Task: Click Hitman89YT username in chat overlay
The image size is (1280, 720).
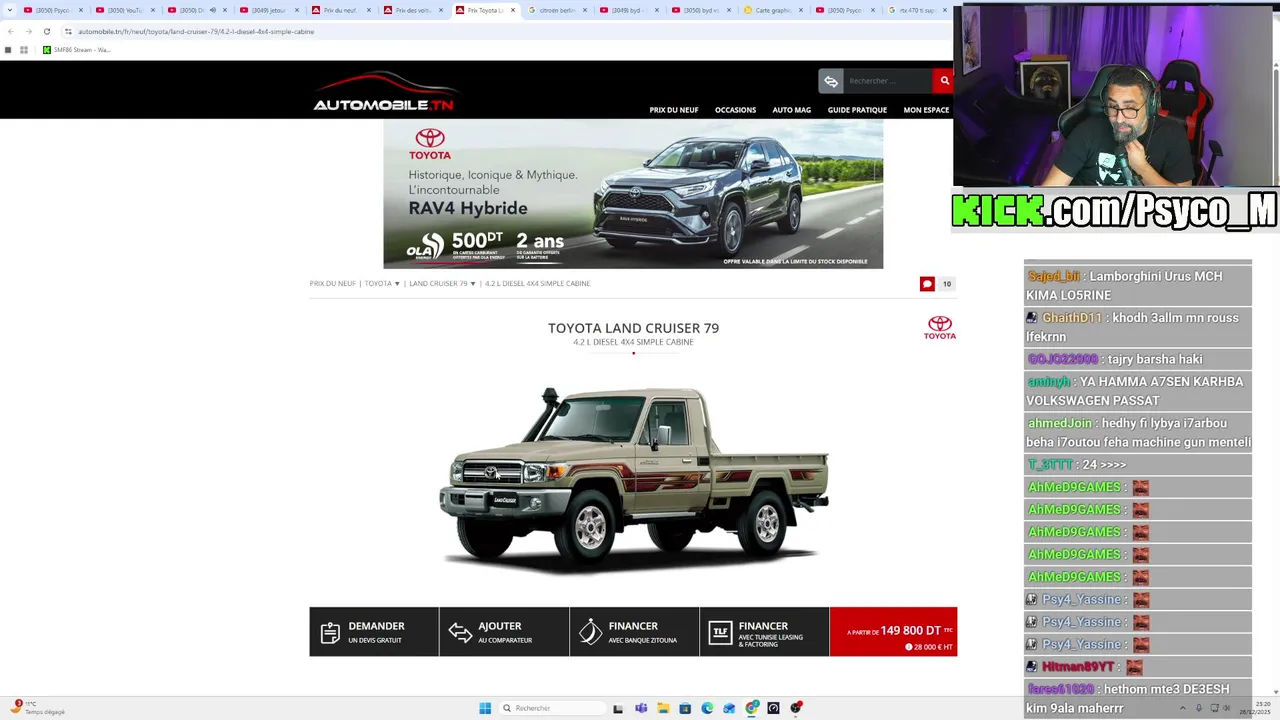Action: (x=1078, y=667)
